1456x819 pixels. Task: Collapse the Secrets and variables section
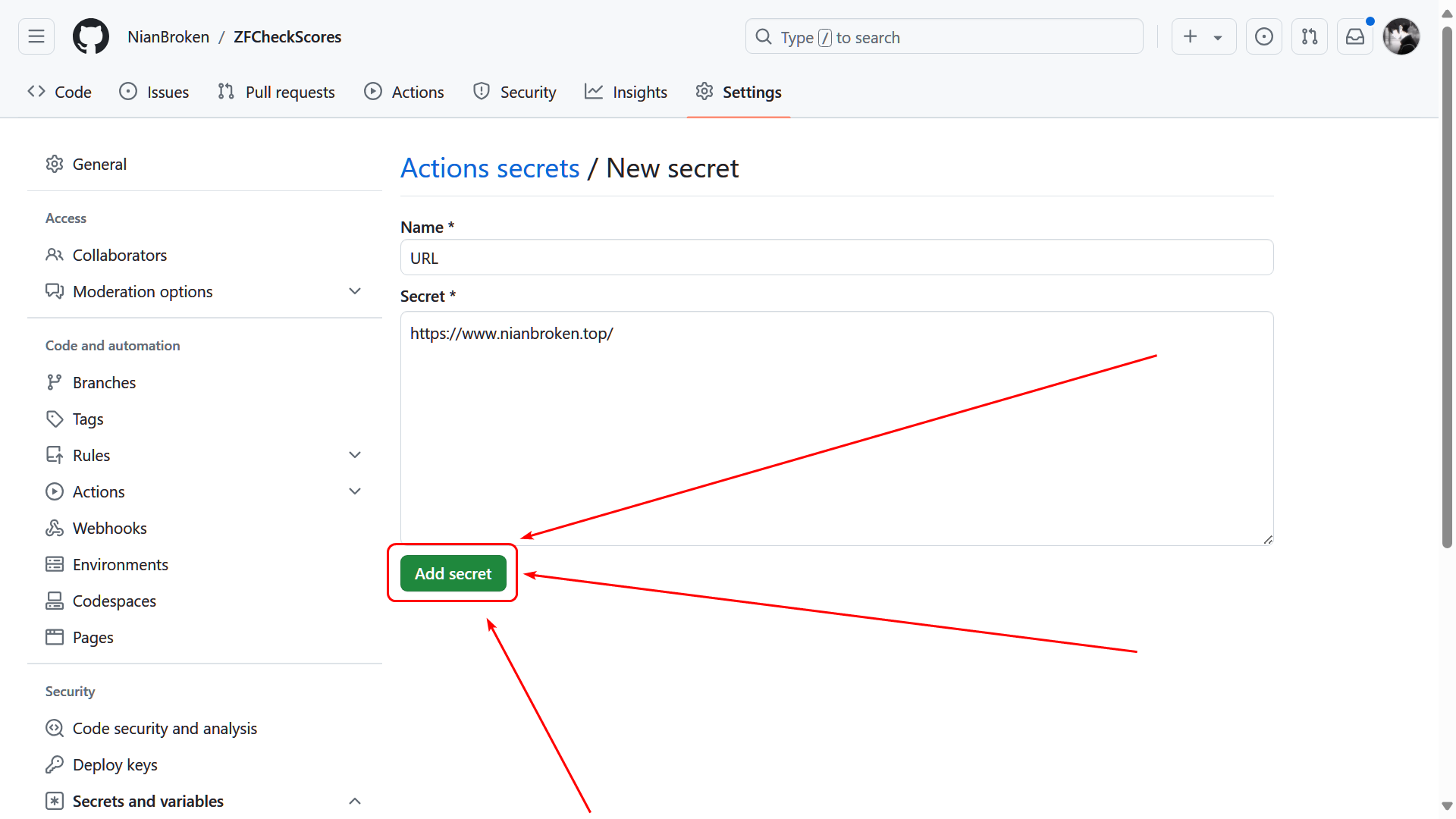tap(354, 802)
